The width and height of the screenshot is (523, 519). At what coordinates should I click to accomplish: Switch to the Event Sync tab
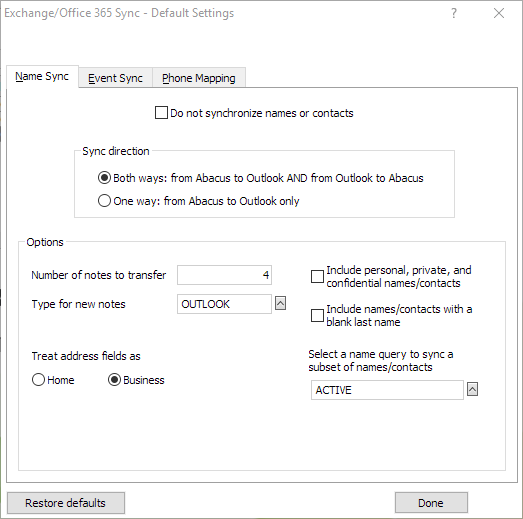click(115, 78)
